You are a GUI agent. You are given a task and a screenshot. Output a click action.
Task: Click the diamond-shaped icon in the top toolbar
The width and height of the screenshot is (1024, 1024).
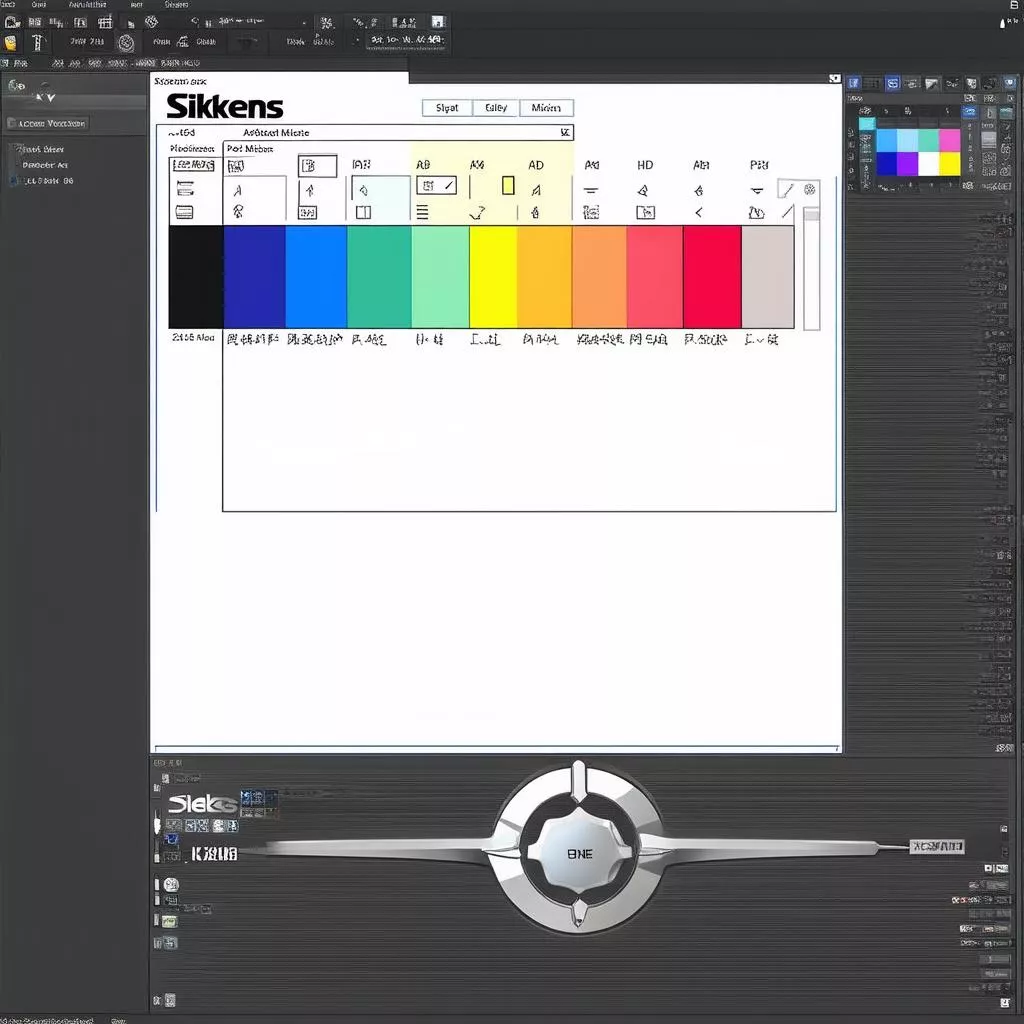[151, 21]
